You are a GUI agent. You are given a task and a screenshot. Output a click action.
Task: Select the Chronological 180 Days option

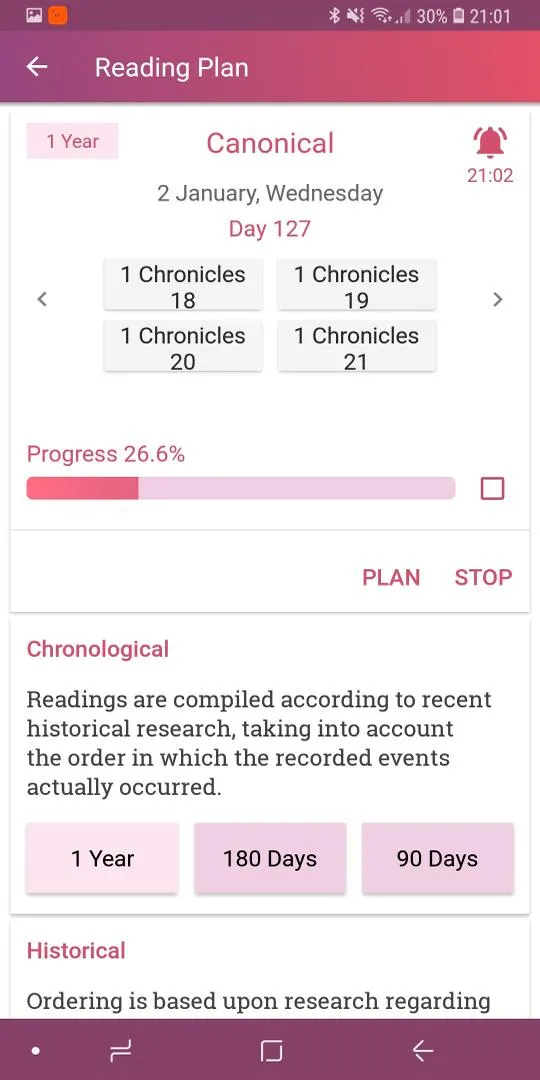pyautogui.click(x=270, y=858)
